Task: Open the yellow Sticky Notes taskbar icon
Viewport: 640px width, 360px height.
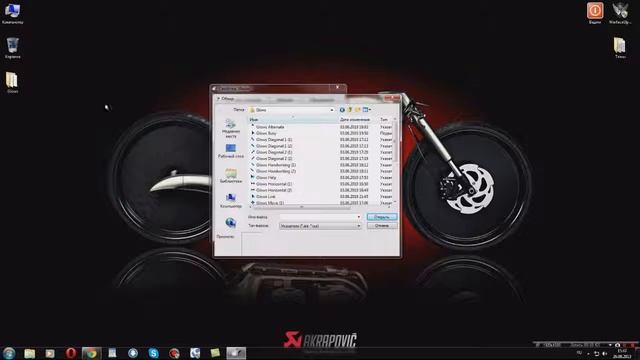Action: (x=215, y=353)
